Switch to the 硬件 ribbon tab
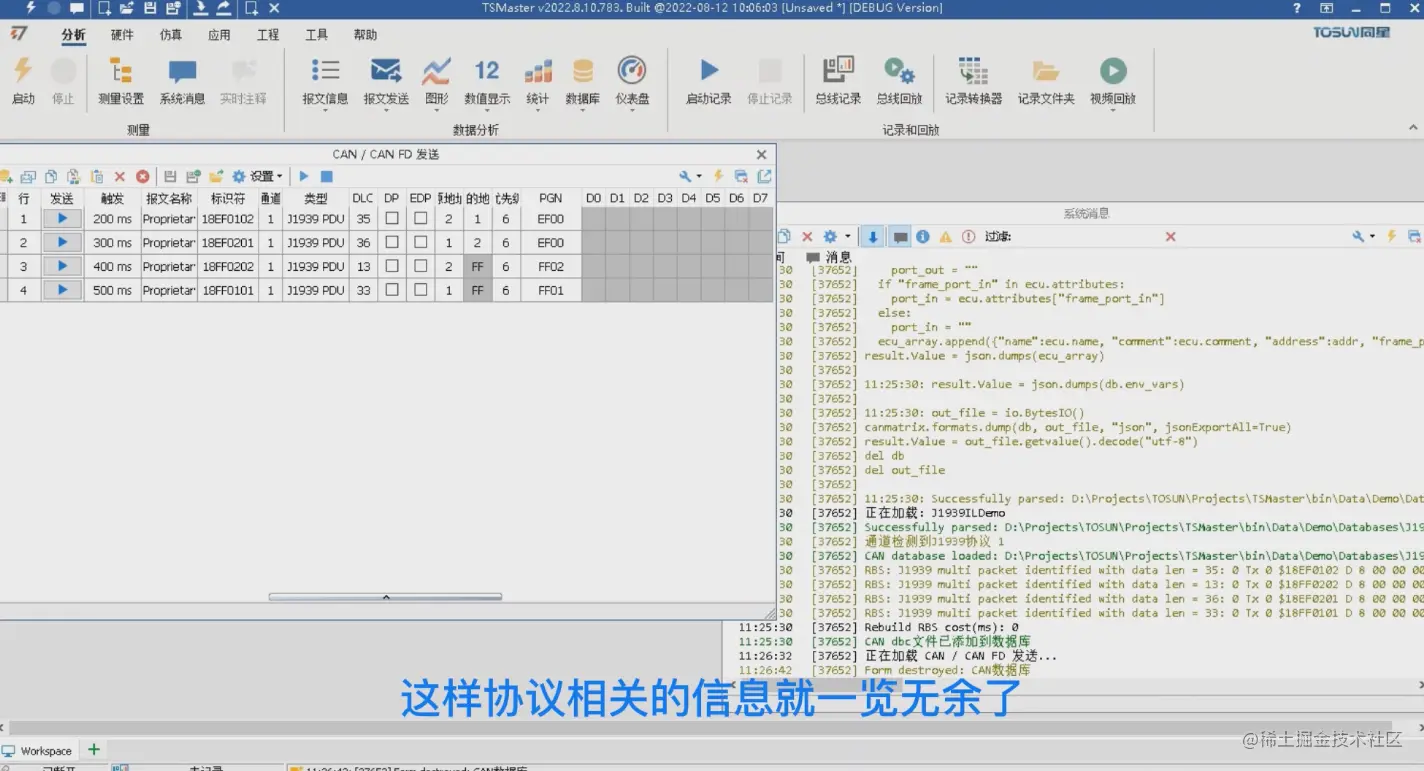1424x771 pixels. (122, 35)
